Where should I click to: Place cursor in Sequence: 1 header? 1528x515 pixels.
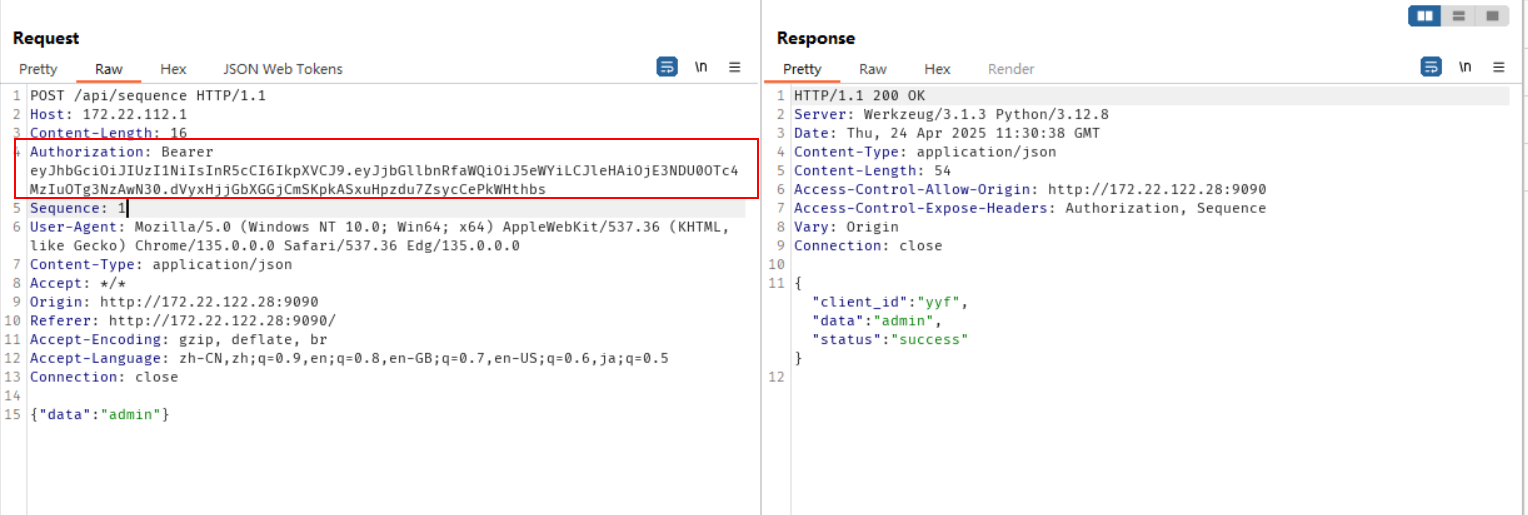(78, 208)
